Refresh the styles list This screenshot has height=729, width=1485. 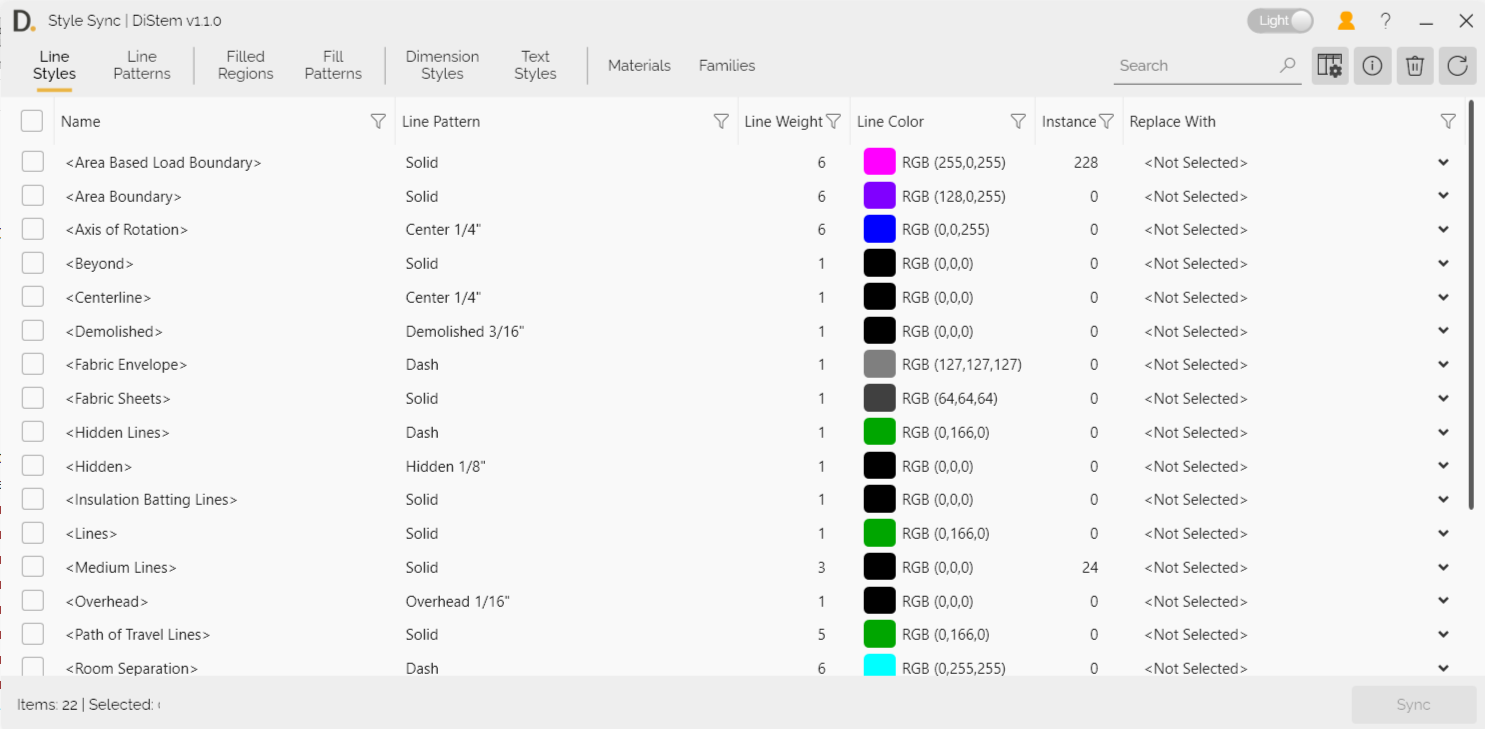(x=1457, y=65)
